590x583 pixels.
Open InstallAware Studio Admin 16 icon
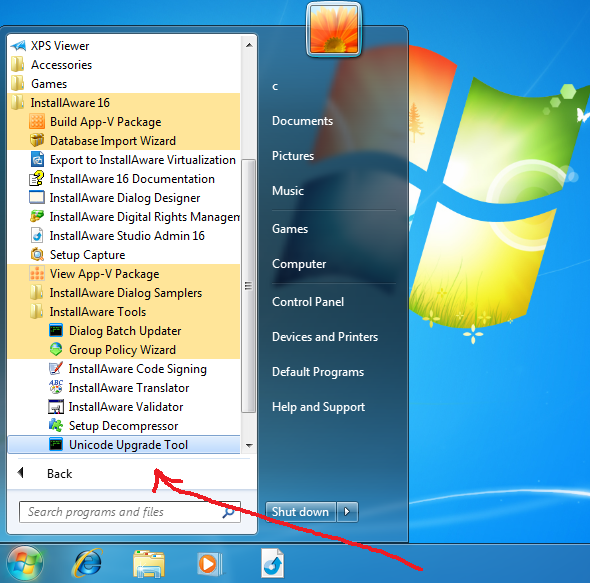coord(37,236)
